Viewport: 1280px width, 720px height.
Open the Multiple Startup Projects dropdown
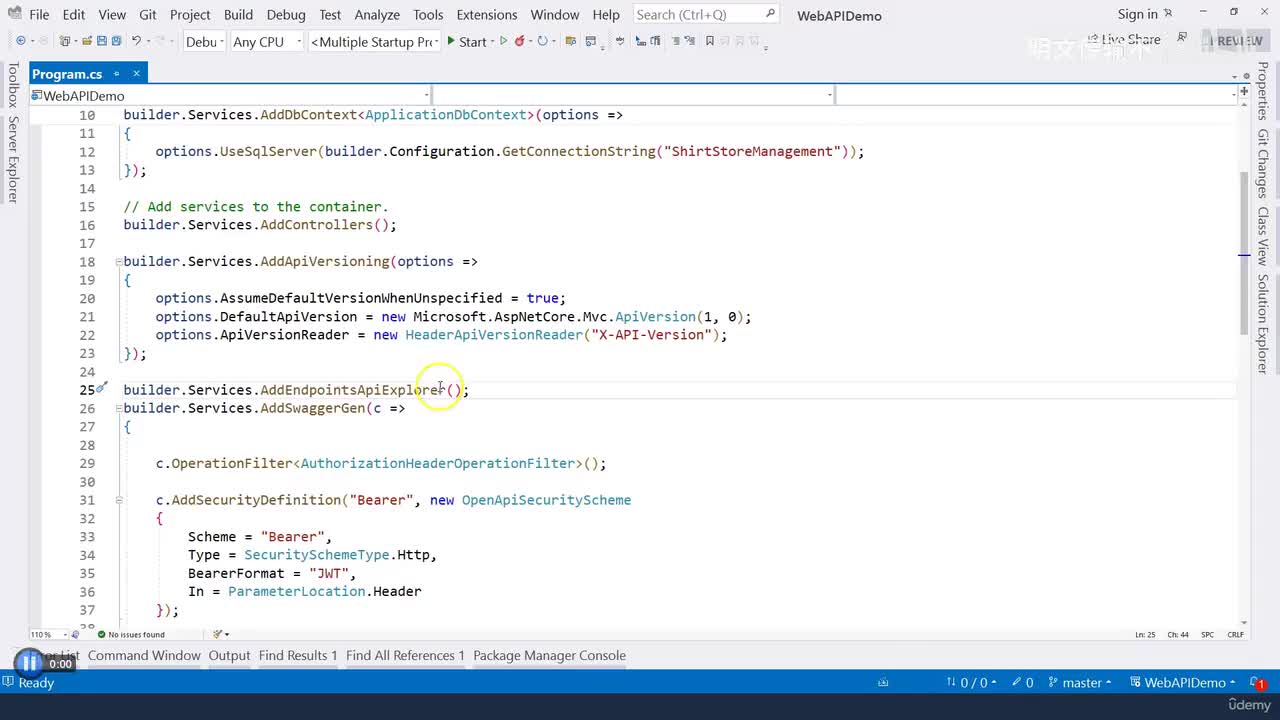point(375,41)
